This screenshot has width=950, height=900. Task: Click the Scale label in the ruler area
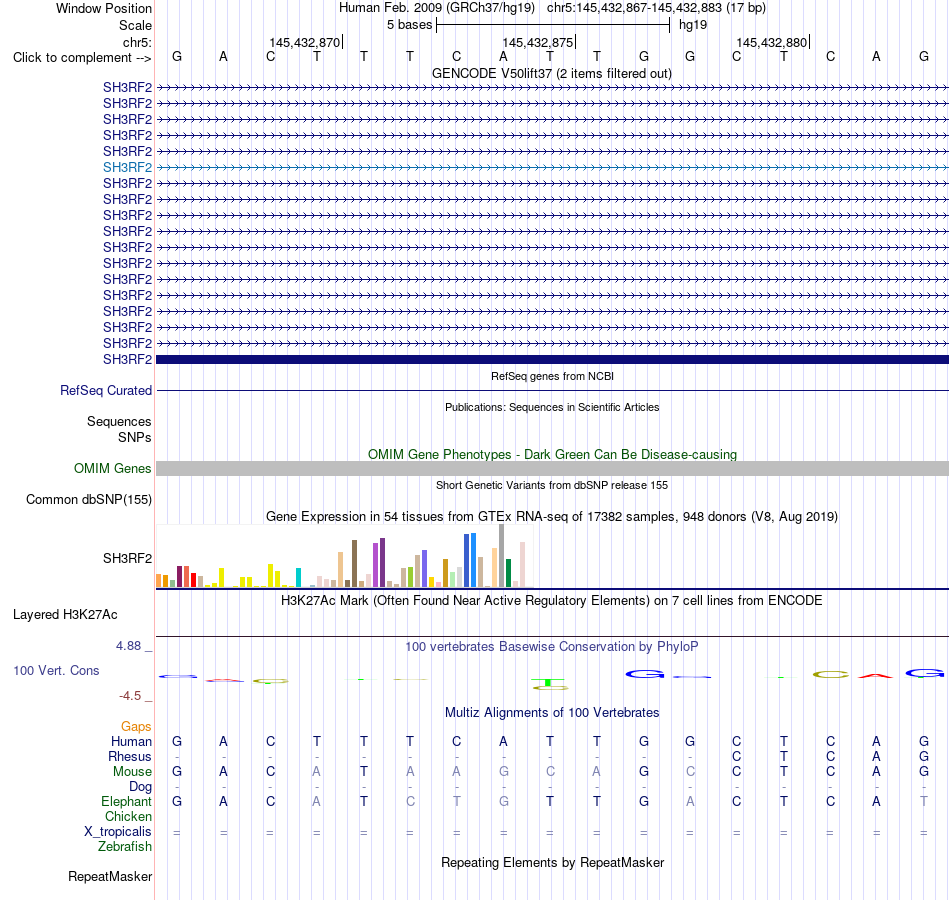(x=135, y=25)
